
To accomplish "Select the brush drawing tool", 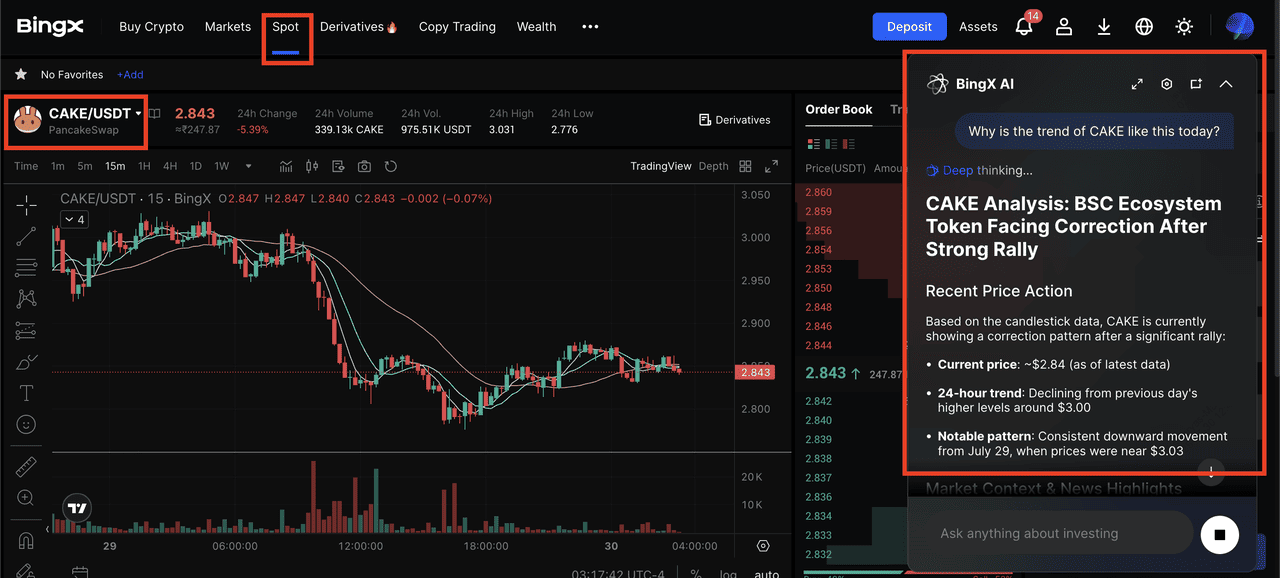I will [27, 361].
